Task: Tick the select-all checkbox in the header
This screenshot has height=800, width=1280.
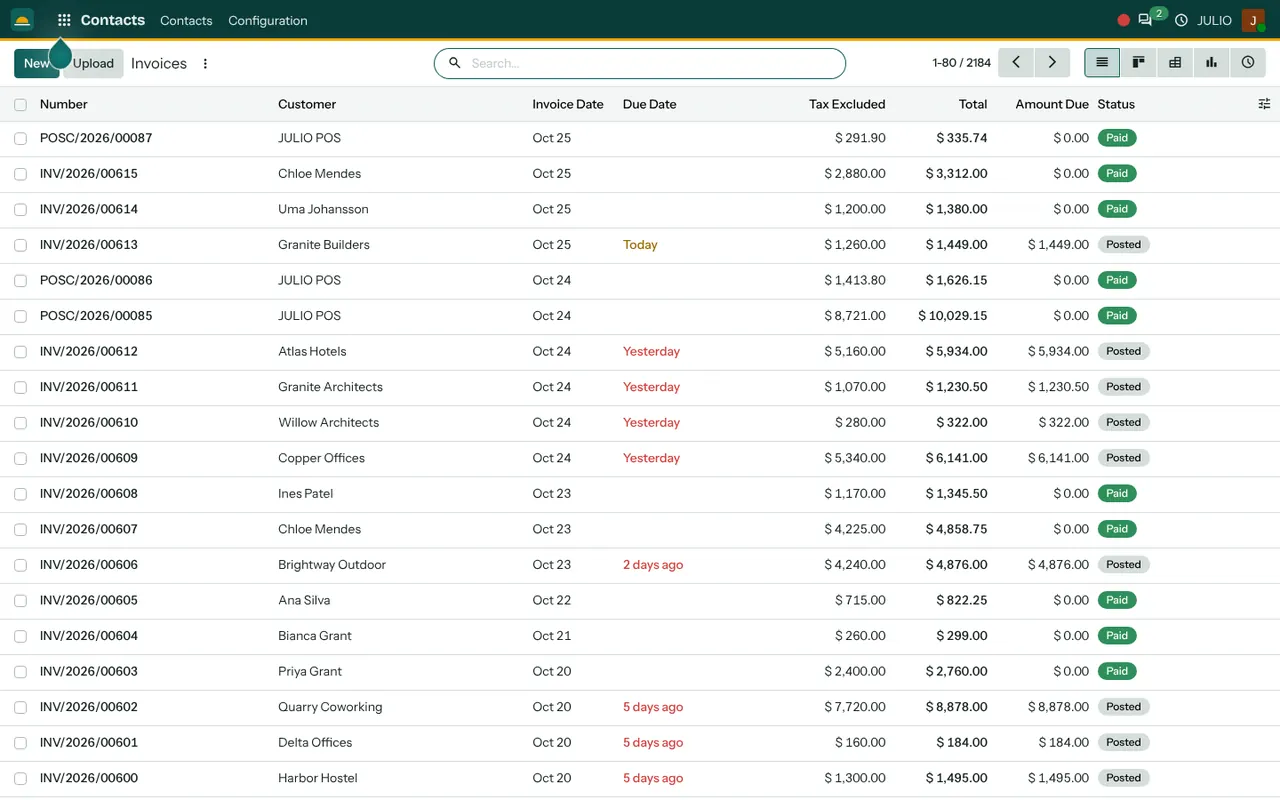Action: (20, 105)
